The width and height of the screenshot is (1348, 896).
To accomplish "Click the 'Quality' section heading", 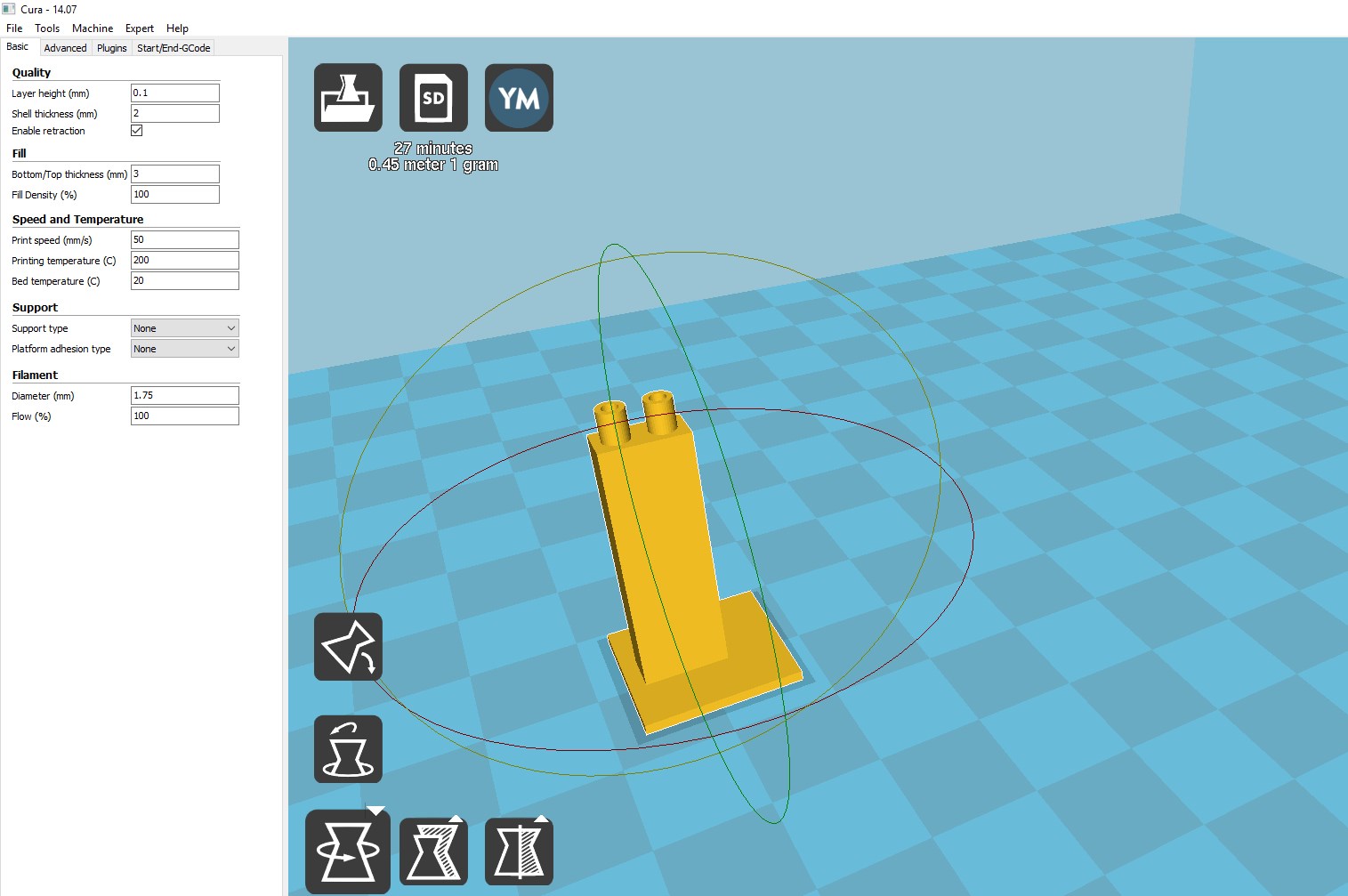I will pos(31,73).
